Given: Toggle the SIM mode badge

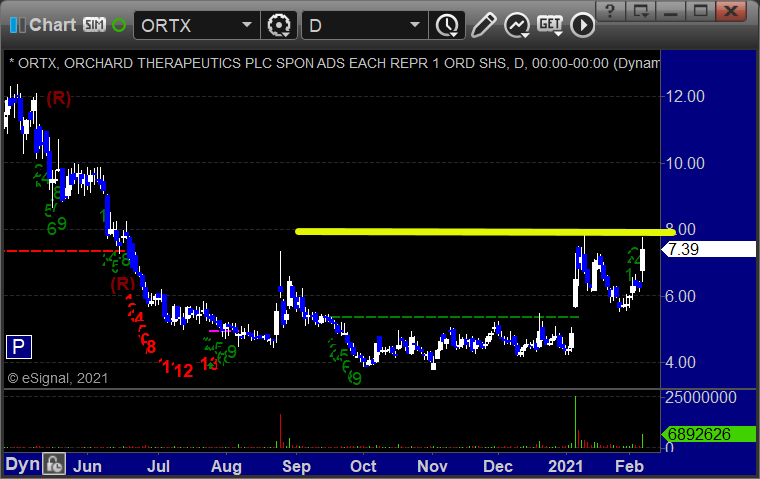Looking at the screenshot, I should (94, 25).
